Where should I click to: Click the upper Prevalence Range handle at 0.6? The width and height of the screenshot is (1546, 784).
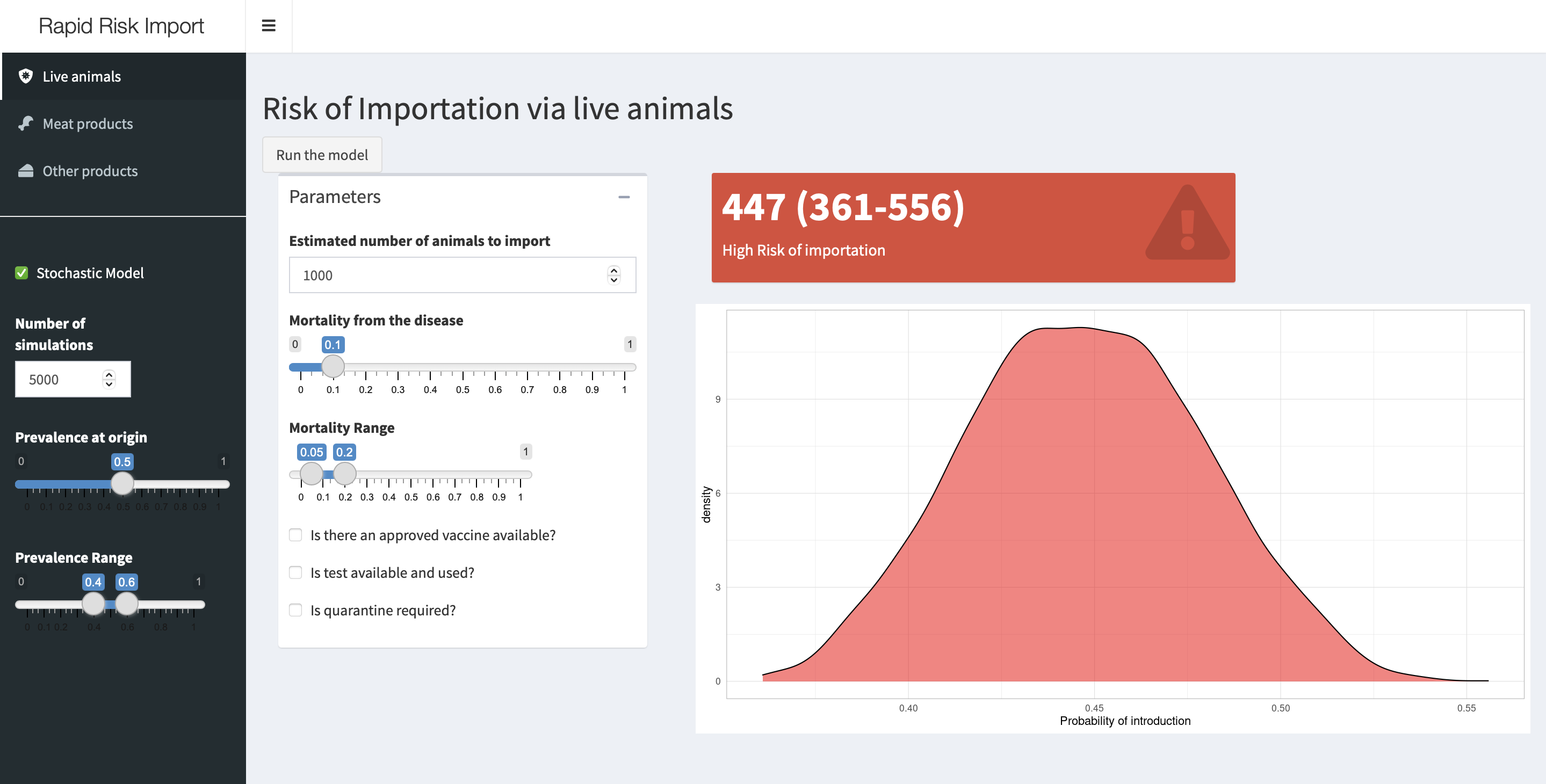pos(127,604)
